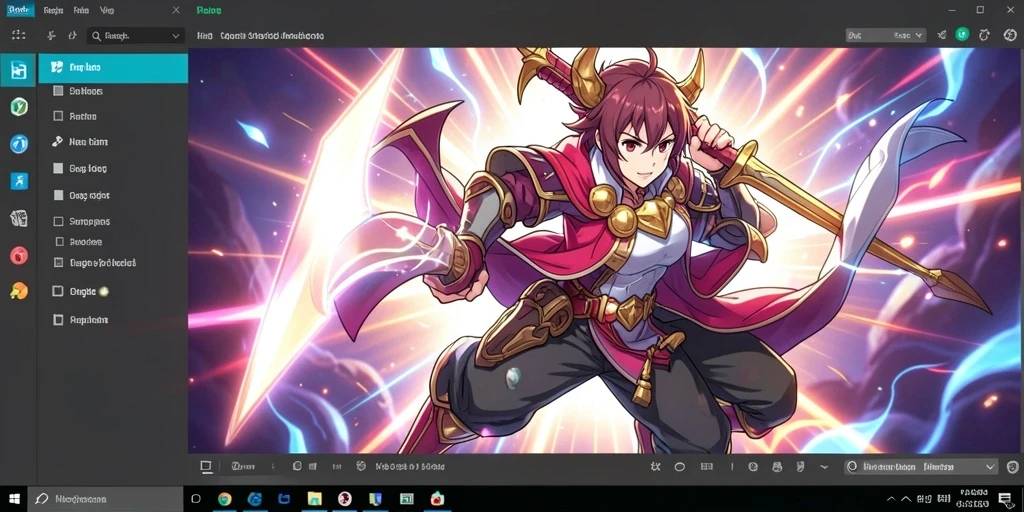Viewport: 1024px width, 512px height.
Task: Open the Windows notification center icon
Action: [1006, 499]
